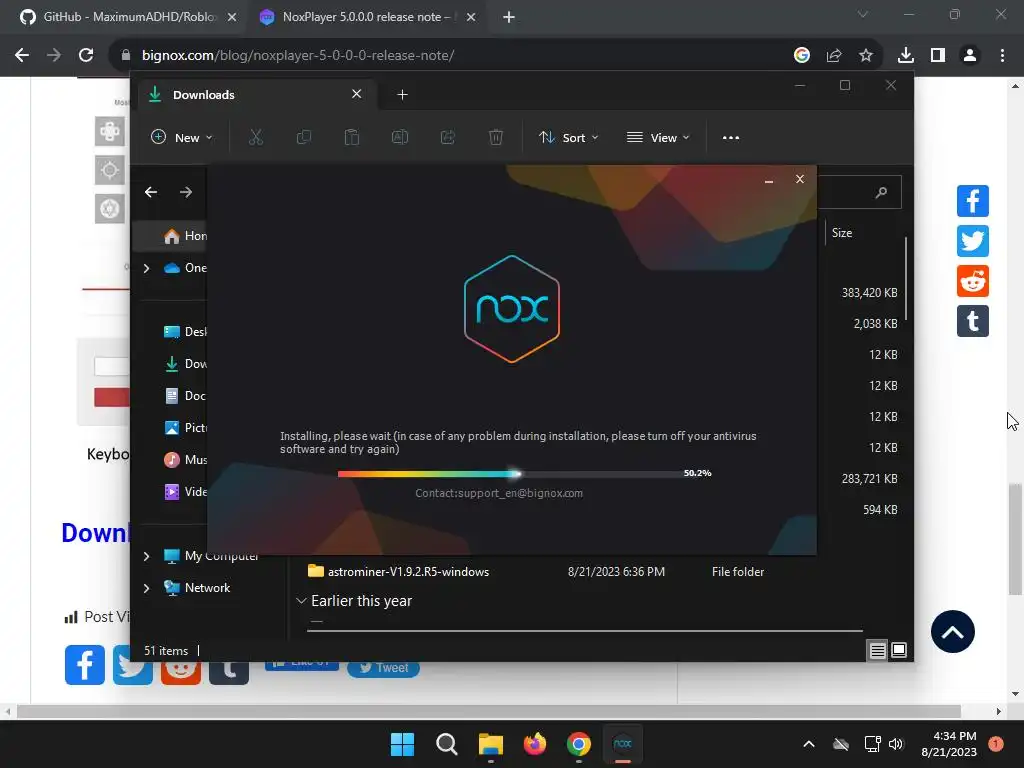Switch to large thumbnails view icon in Explorer
This screenshot has width=1024, height=768.
click(899, 650)
